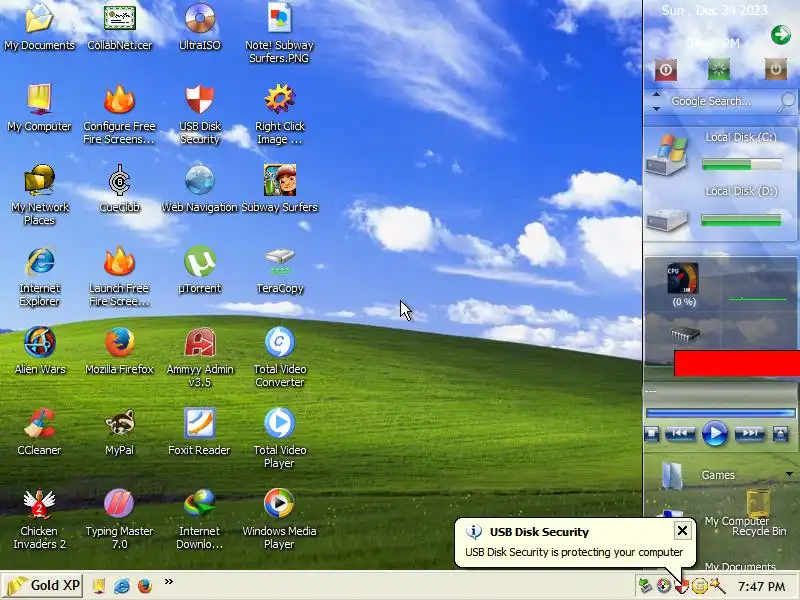
Task: Click the red shutdown button in sidebar
Action: click(666, 70)
